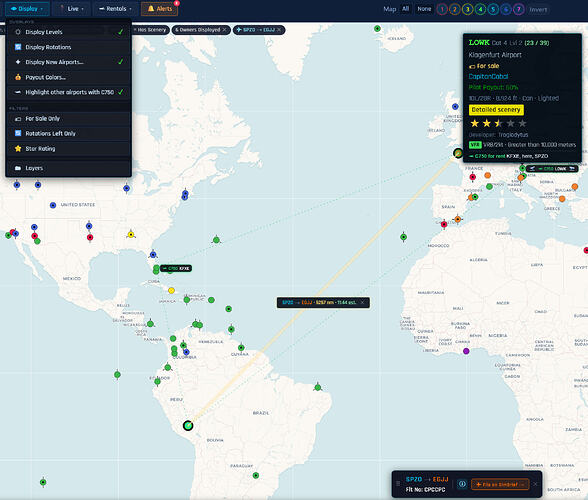The height and width of the screenshot is (500, 588).
Task: Open Payout Colors settings
Action: pos(69,77)
